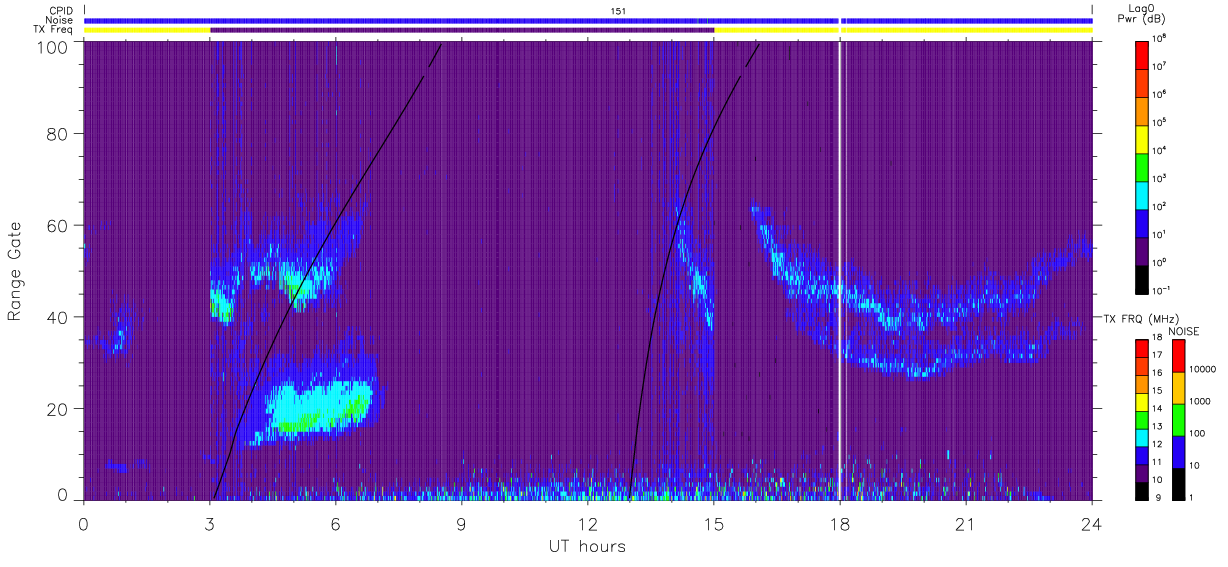This screenshot has width=1228, height=567.
Task: Click the black segment of Lag0 Pwr colorbar
Action: 1142,280
